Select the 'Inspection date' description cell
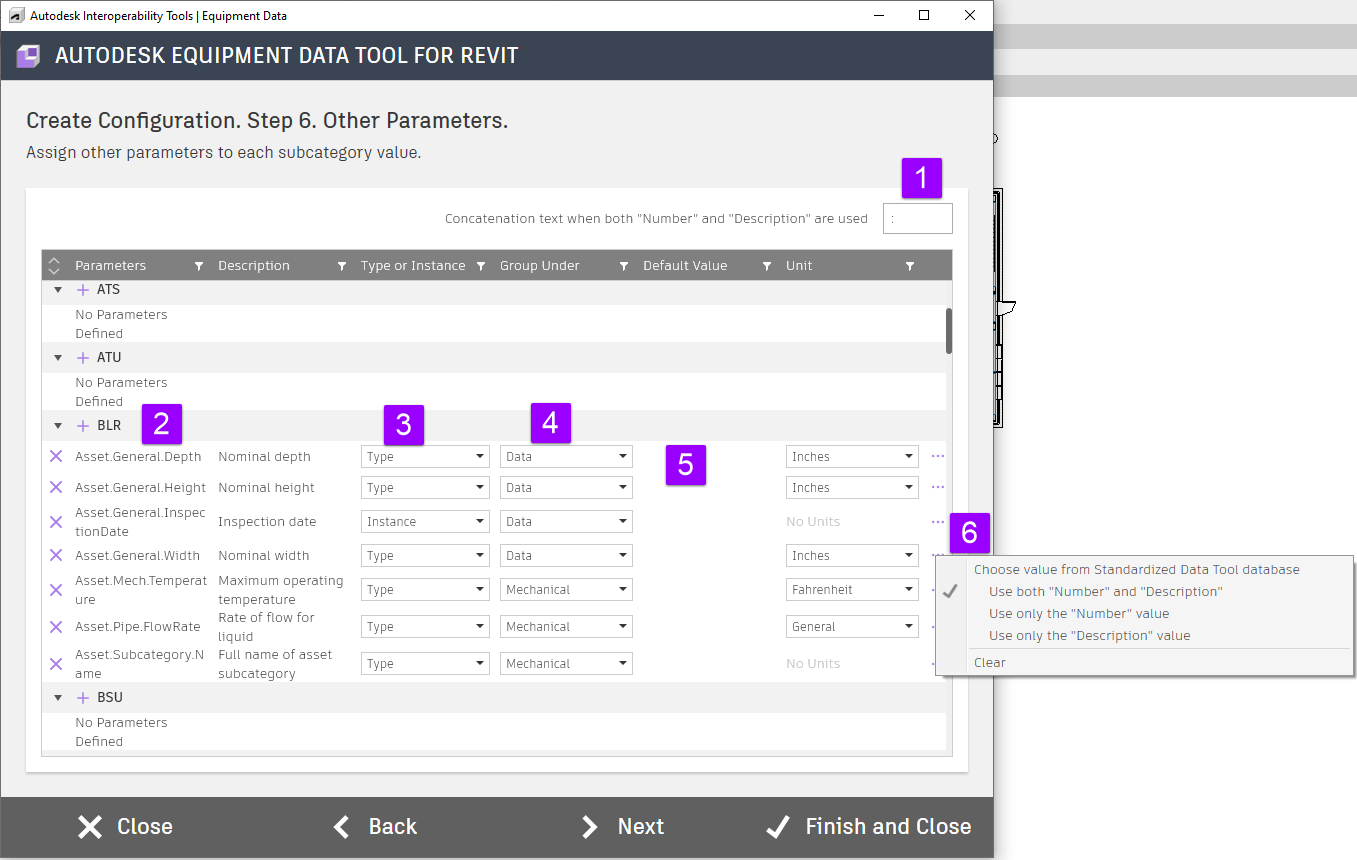The height and width of the screenshot is (860, 1357). [x=267, y=522]
